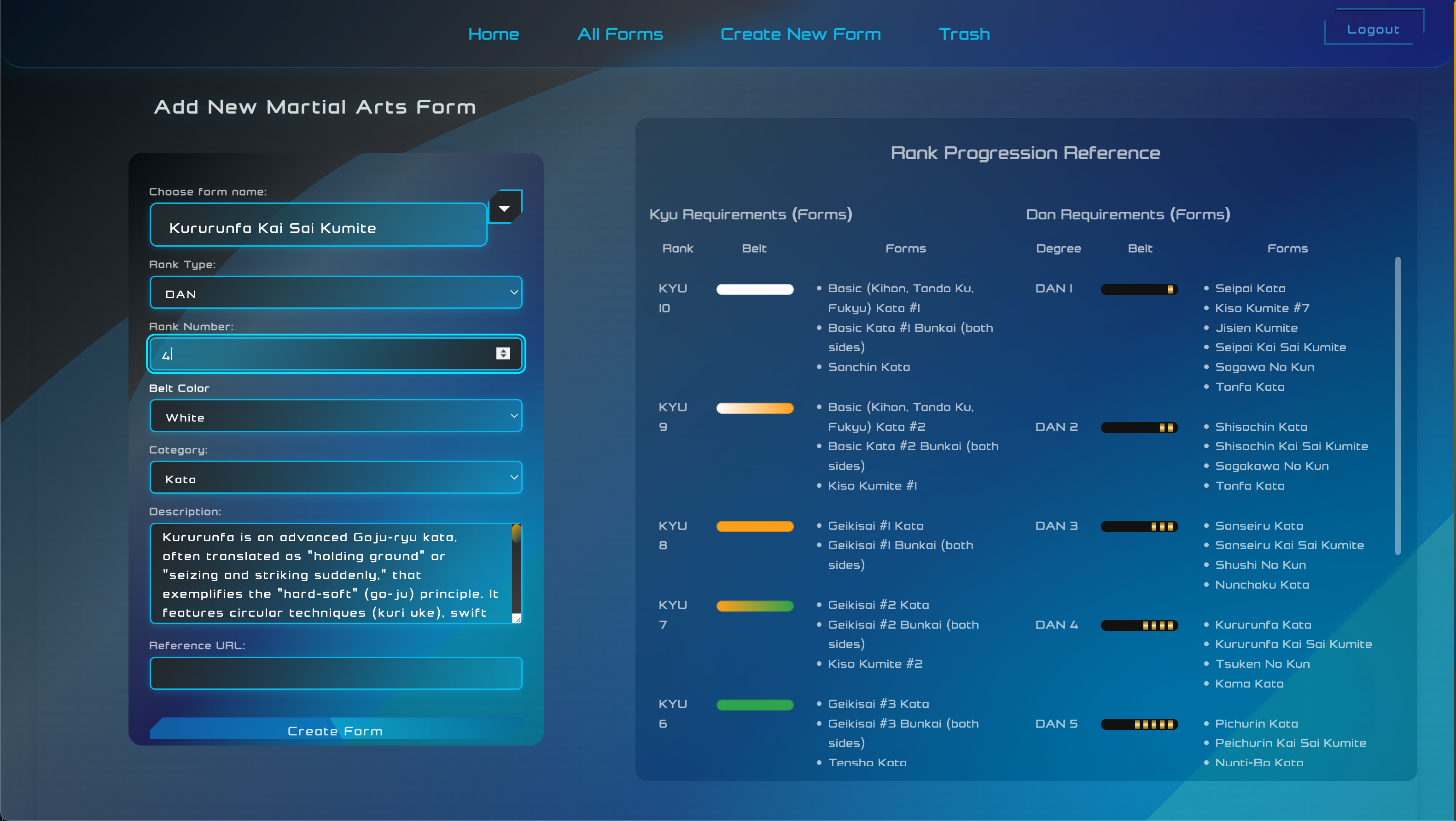Image resolution: width=1456 pixels, height=821 pixels.
Task: Click into the Reference URL field
Action: tap(336, 673)
